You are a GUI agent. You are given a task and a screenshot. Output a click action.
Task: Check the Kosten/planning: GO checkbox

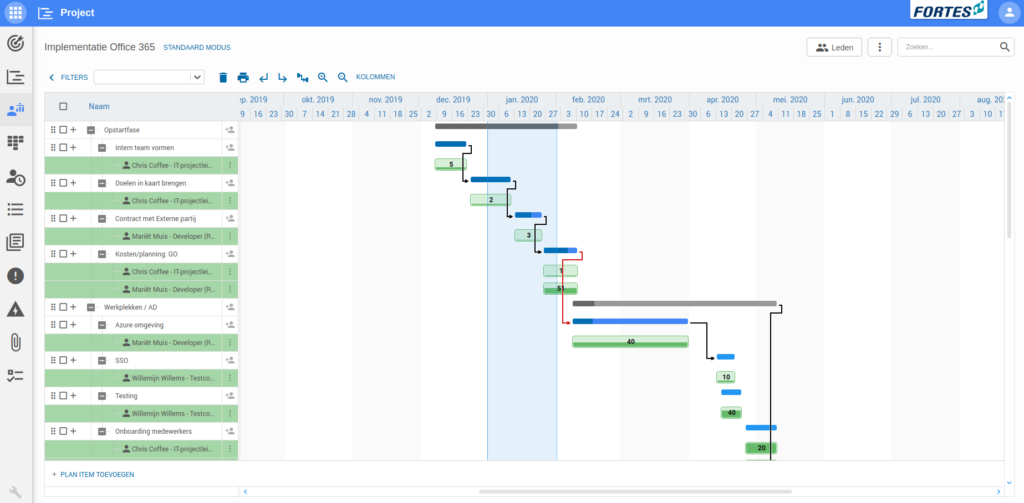[x=63, y=254]
